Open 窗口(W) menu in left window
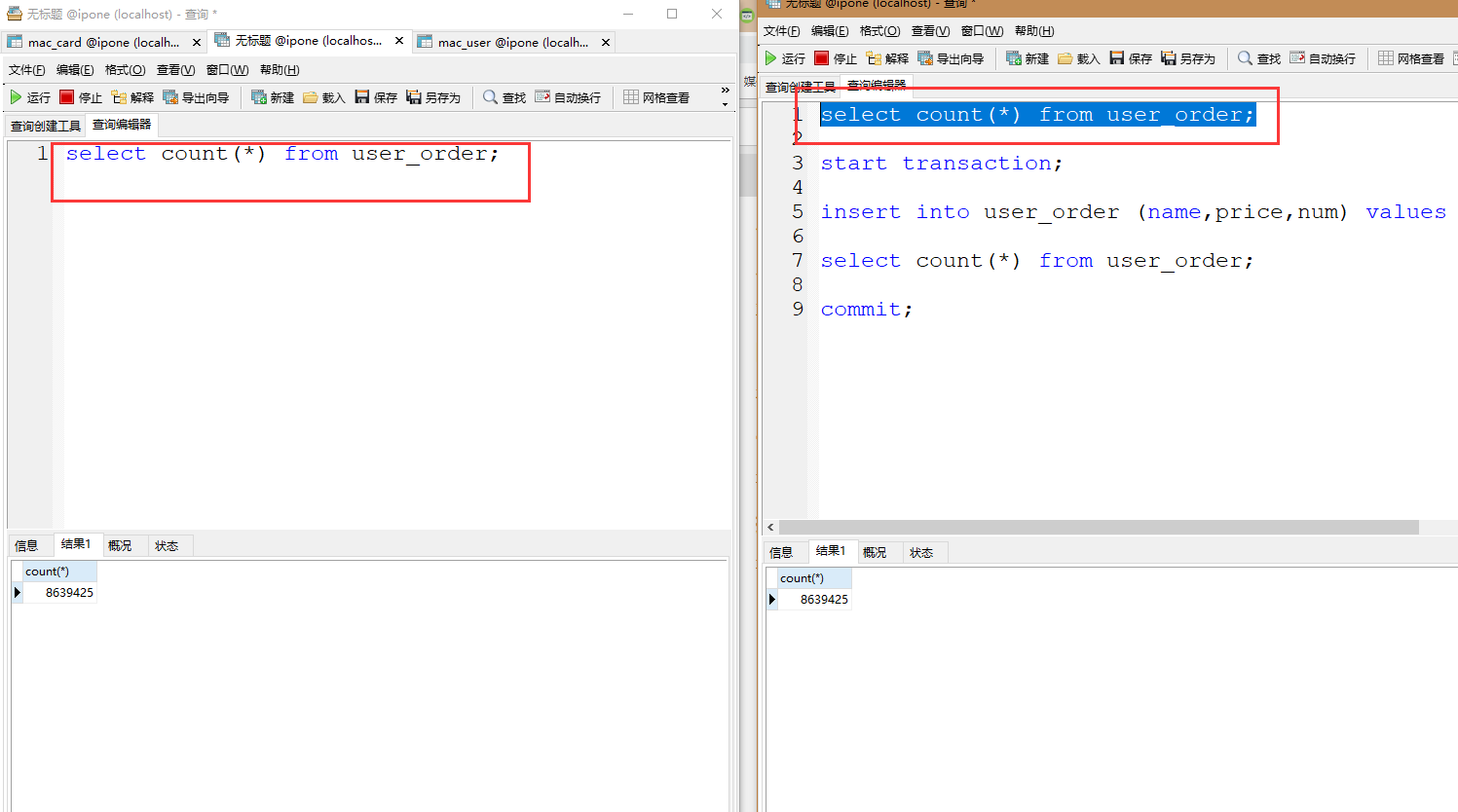The width and height of the screenshot is (1458, 812). (x=227, y=70)
